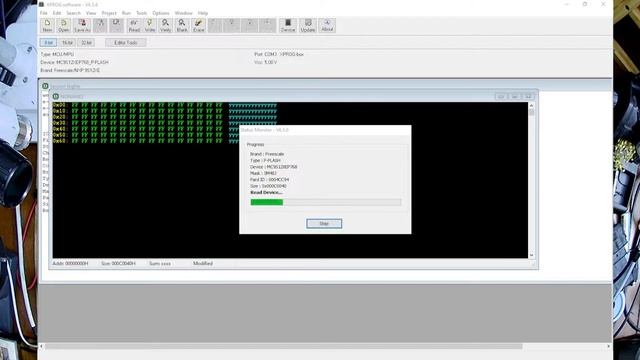Image resolution: width=640 pixels, height=360 pixels.
Task: Click the app icon in the title bar
Action: (x=41, y=4)
